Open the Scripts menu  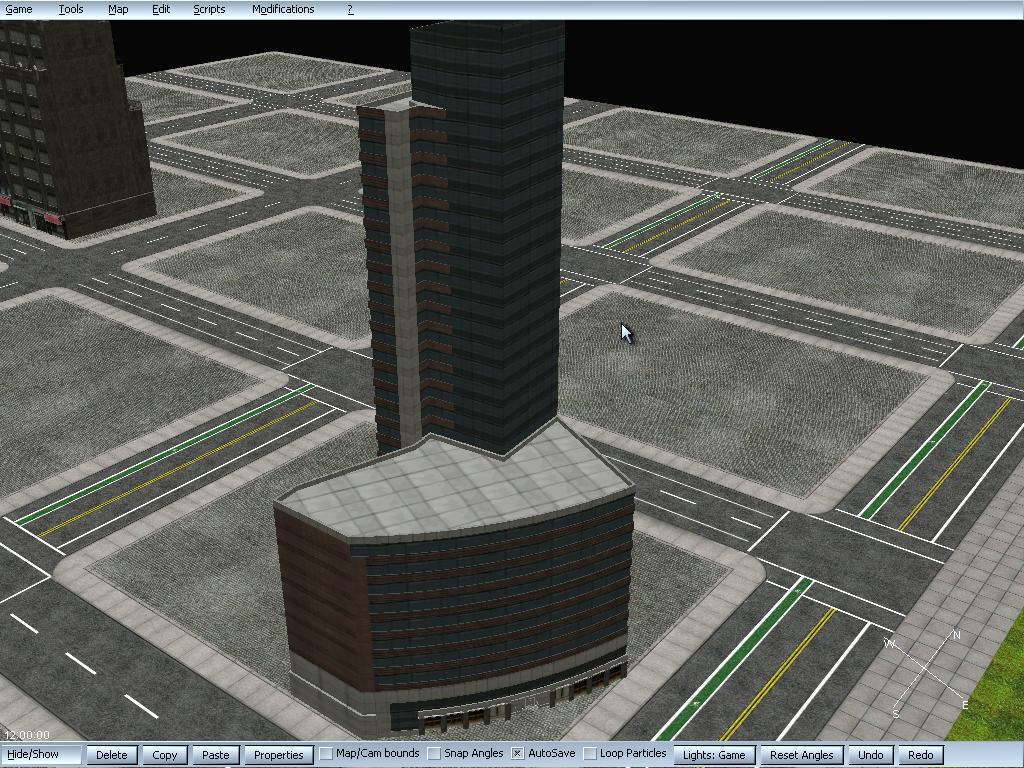coord(209,9)
